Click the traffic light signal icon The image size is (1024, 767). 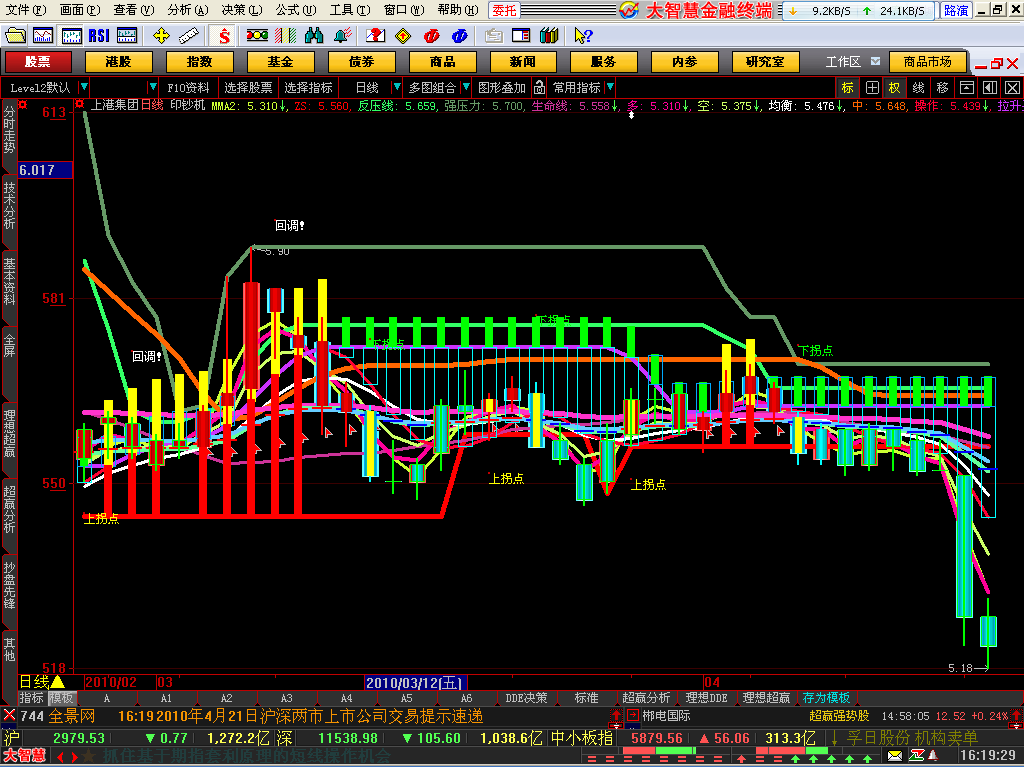click(x=257, y=36)
